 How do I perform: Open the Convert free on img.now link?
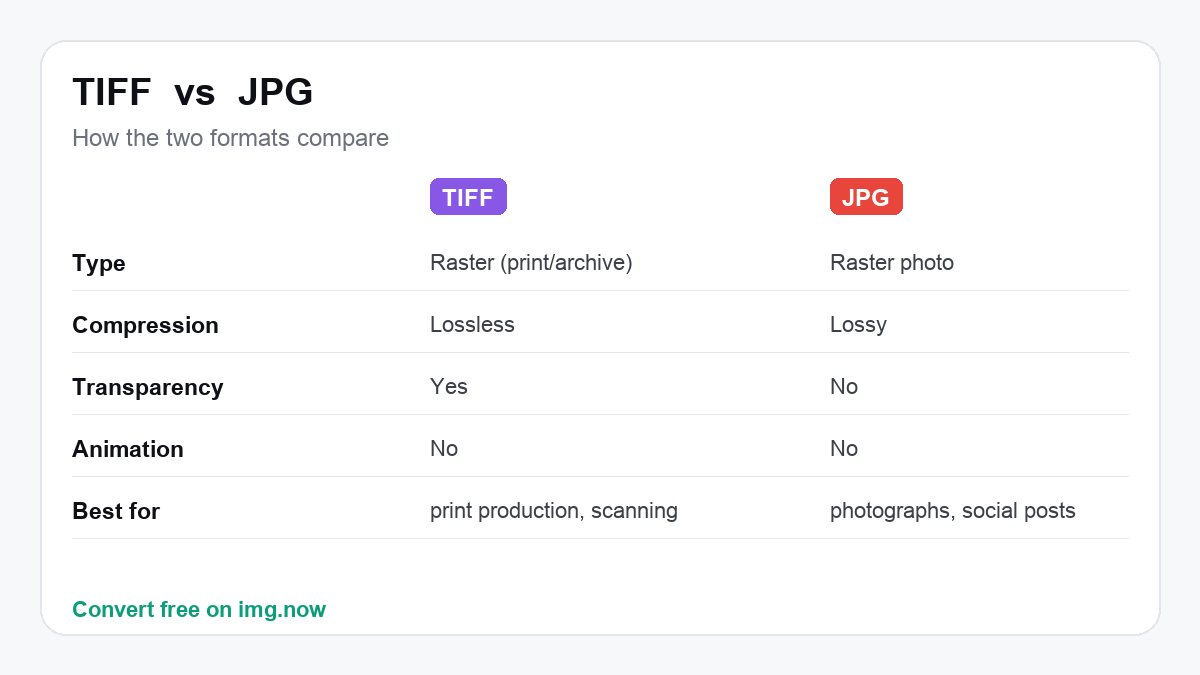click(x=199, y=609)
